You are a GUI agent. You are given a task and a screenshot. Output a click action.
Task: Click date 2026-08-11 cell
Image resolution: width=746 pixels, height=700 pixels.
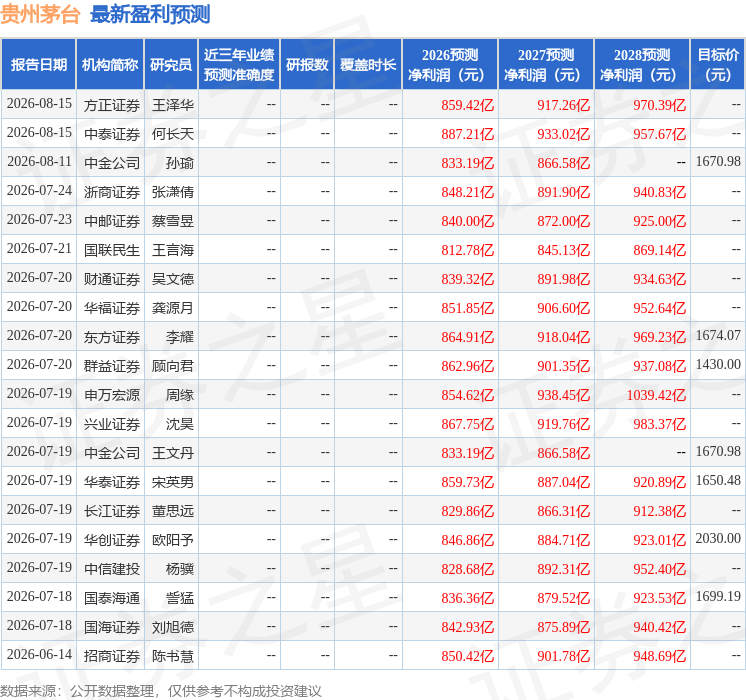pos(39,162)
